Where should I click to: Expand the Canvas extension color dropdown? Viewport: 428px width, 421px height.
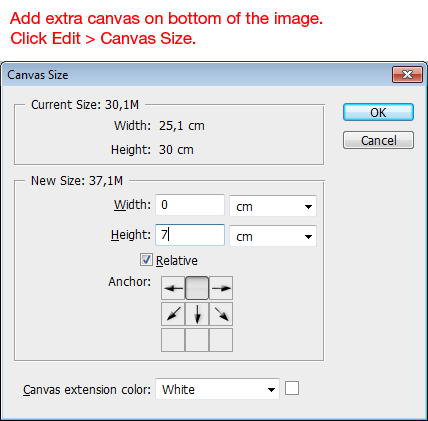[x=217, y=389]
